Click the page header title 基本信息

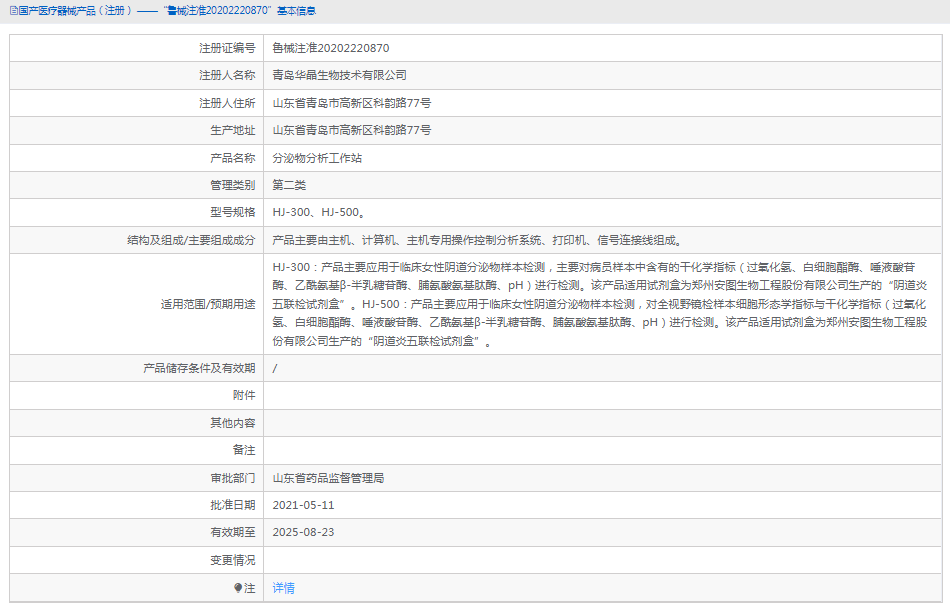[x=296, y=11]
